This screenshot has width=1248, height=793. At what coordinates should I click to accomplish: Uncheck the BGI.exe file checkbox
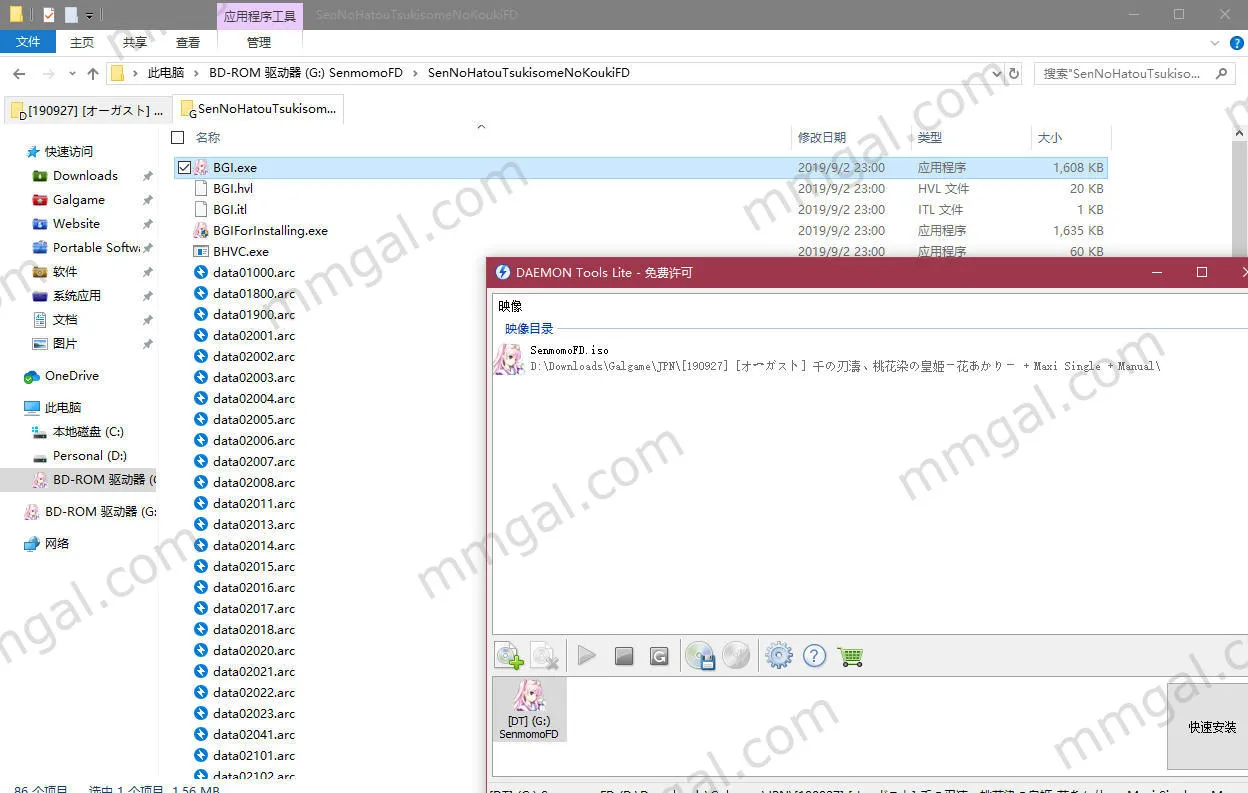tap(184, 168)
